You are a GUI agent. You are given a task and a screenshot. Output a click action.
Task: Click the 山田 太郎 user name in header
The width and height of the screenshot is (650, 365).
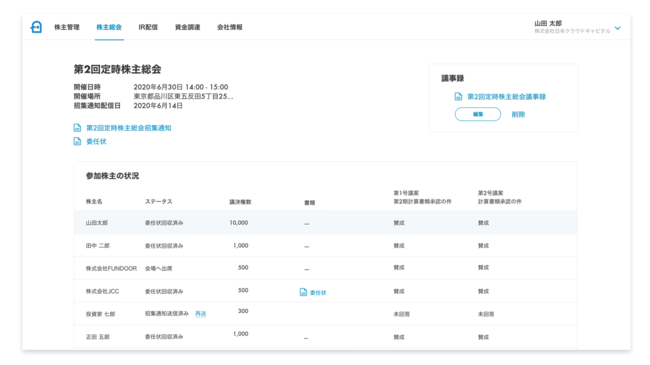(x=548, y=23)
